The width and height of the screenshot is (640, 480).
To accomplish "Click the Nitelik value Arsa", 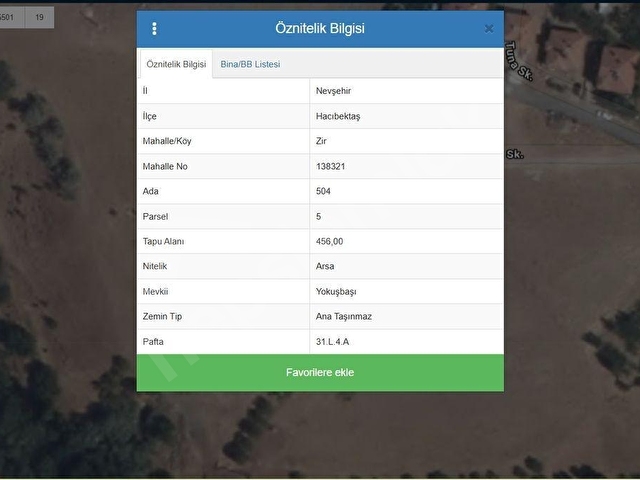I will pos(325,266).
